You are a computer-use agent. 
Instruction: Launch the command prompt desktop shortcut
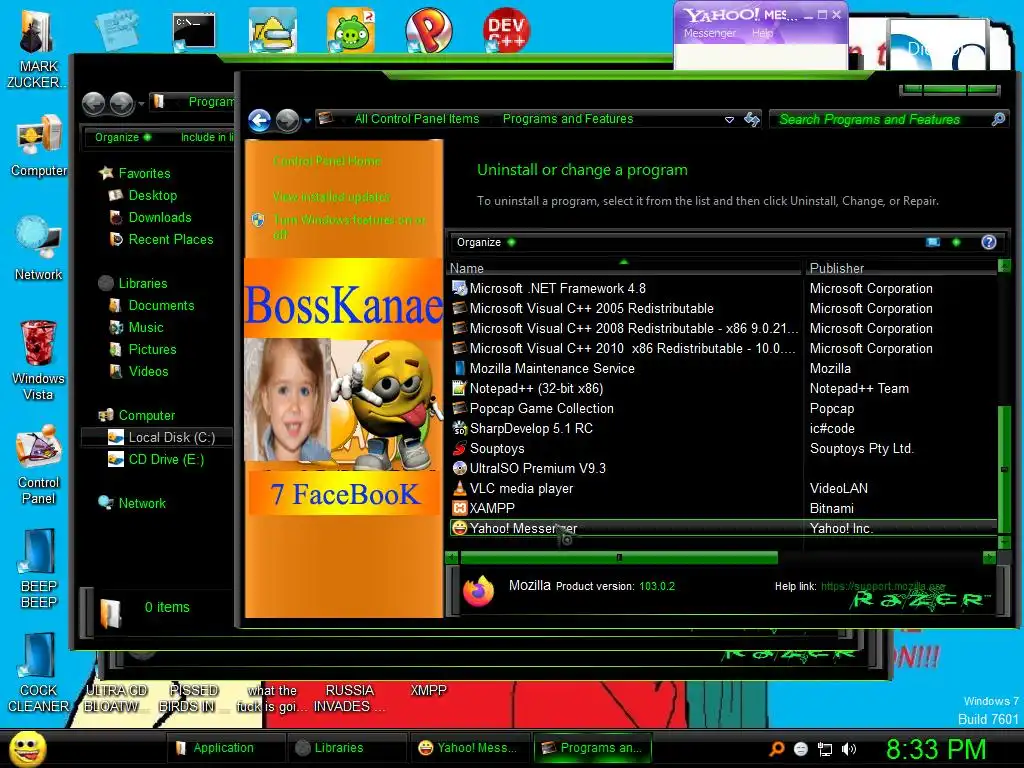(194, 31)
